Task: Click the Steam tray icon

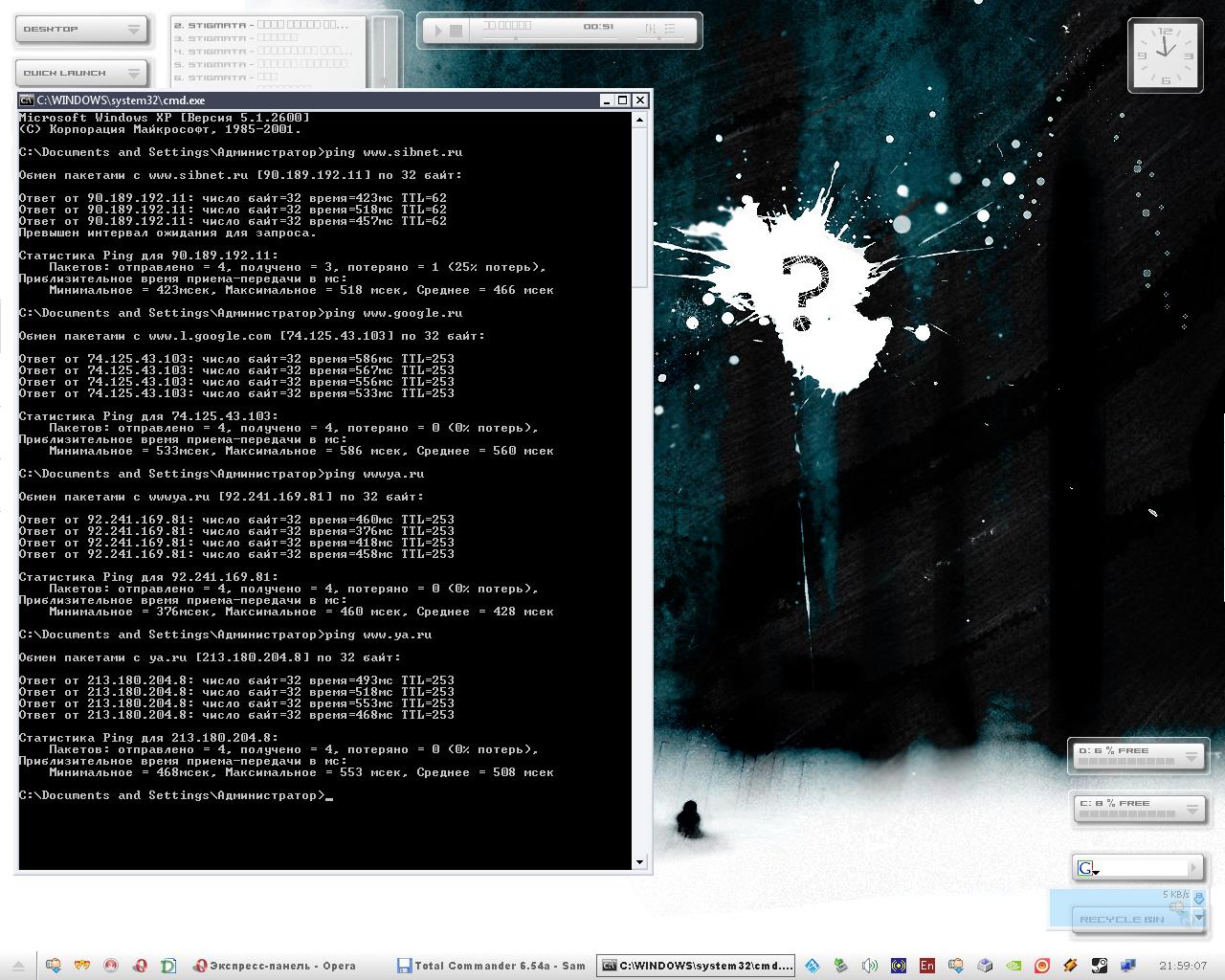Action: pos(1100,966)
